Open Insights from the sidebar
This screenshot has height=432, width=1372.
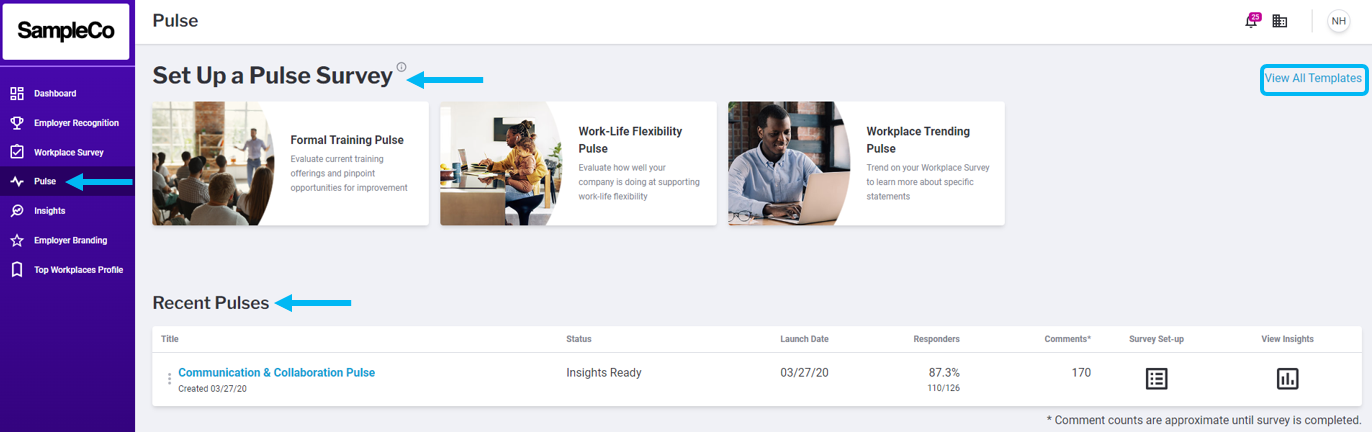(49, 211)
